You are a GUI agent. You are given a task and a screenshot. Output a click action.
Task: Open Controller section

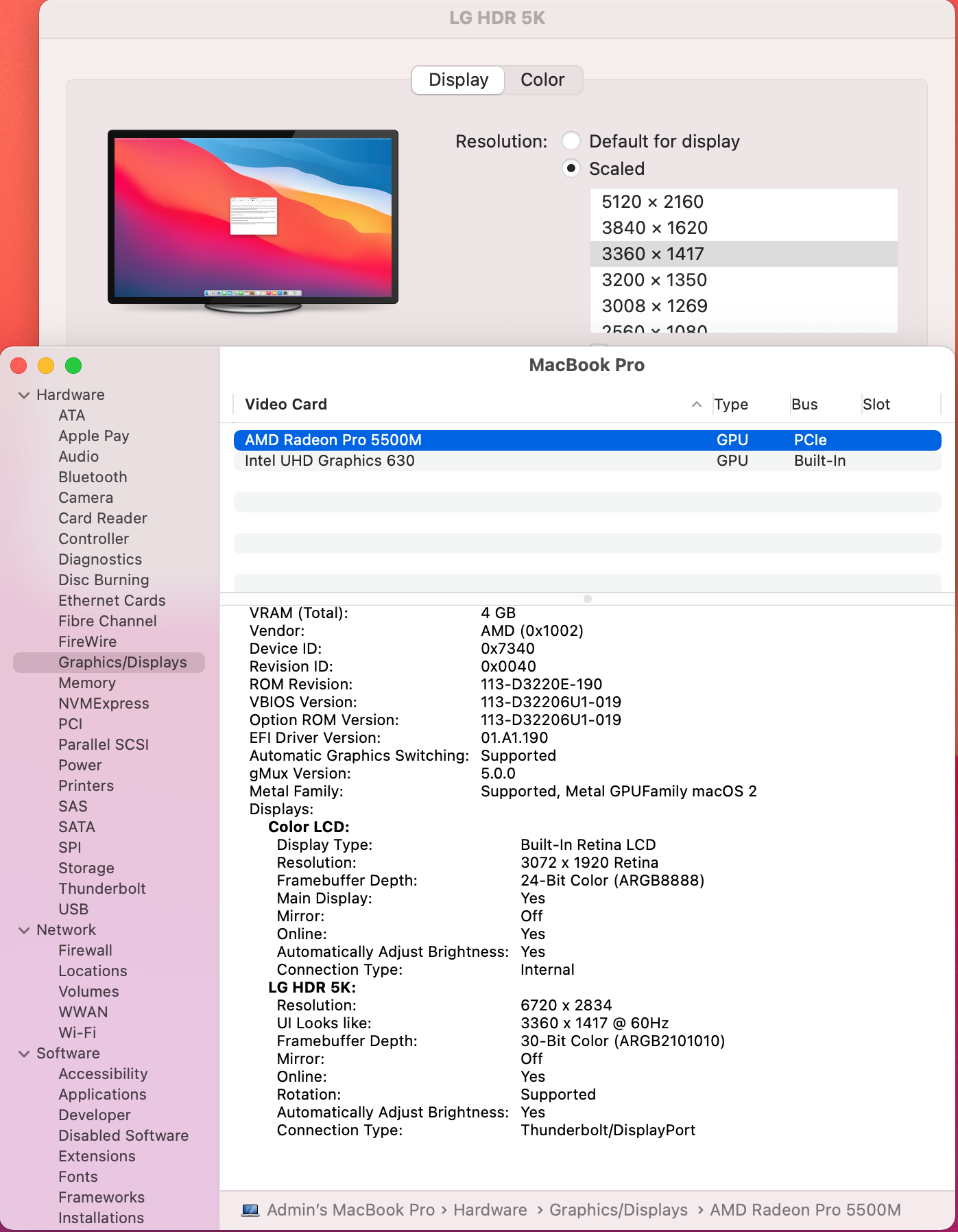(94, 539)
